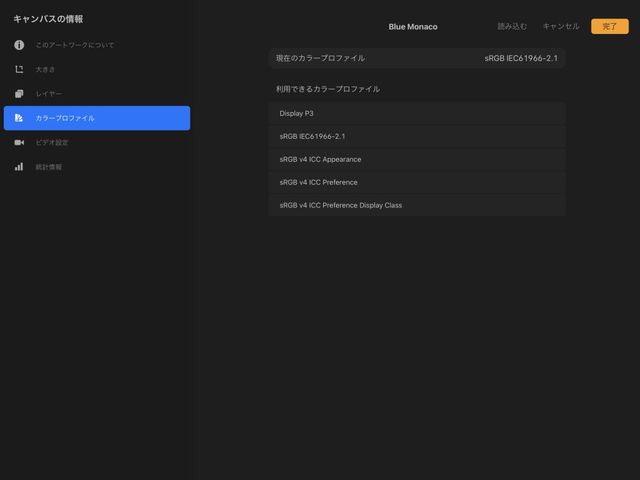640x480 pixels.
Task: Click the Blue Monaco canvas title
Action: (x=413, y=27)
